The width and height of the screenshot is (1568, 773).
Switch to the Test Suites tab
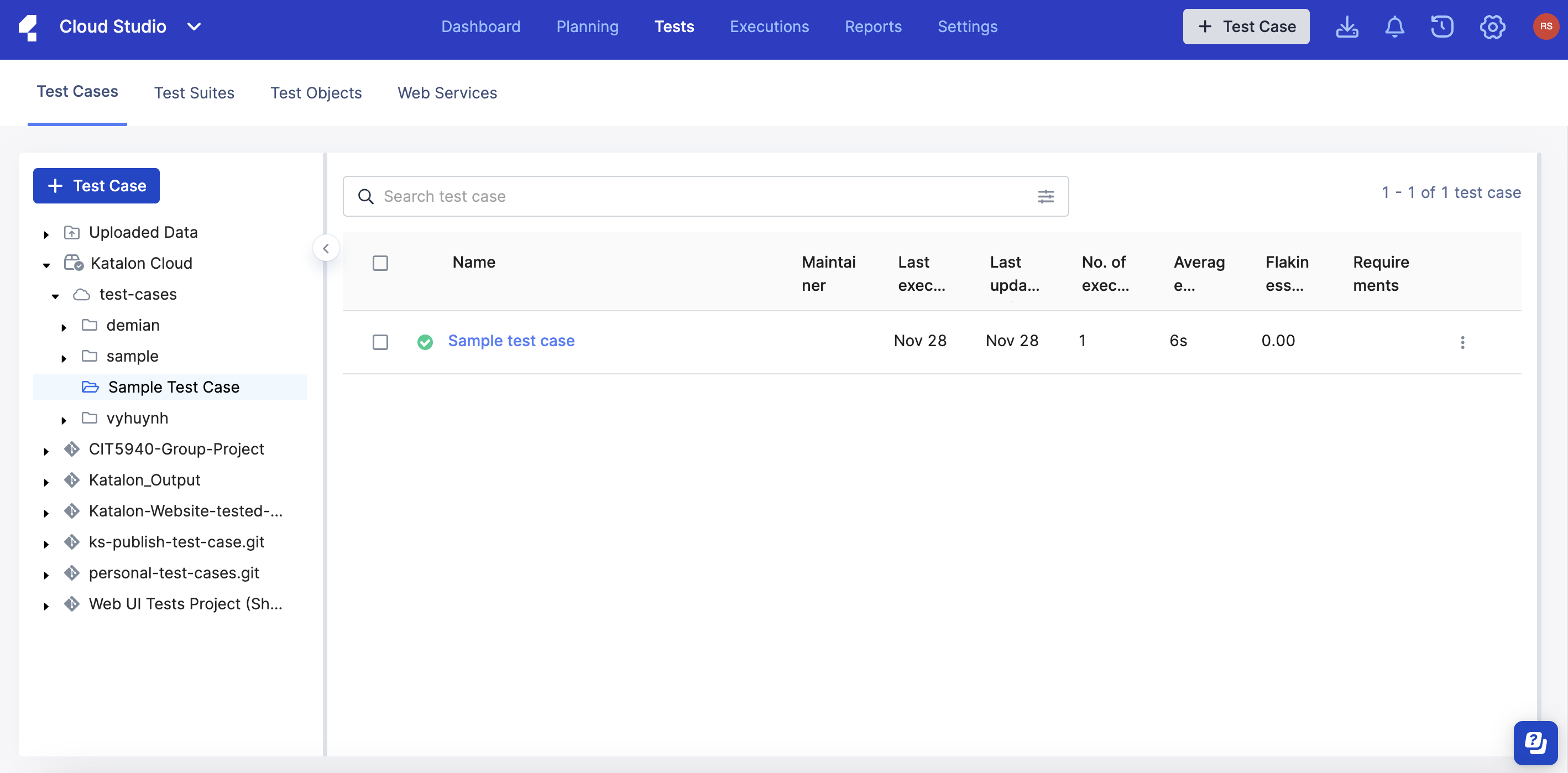point(194,92)
